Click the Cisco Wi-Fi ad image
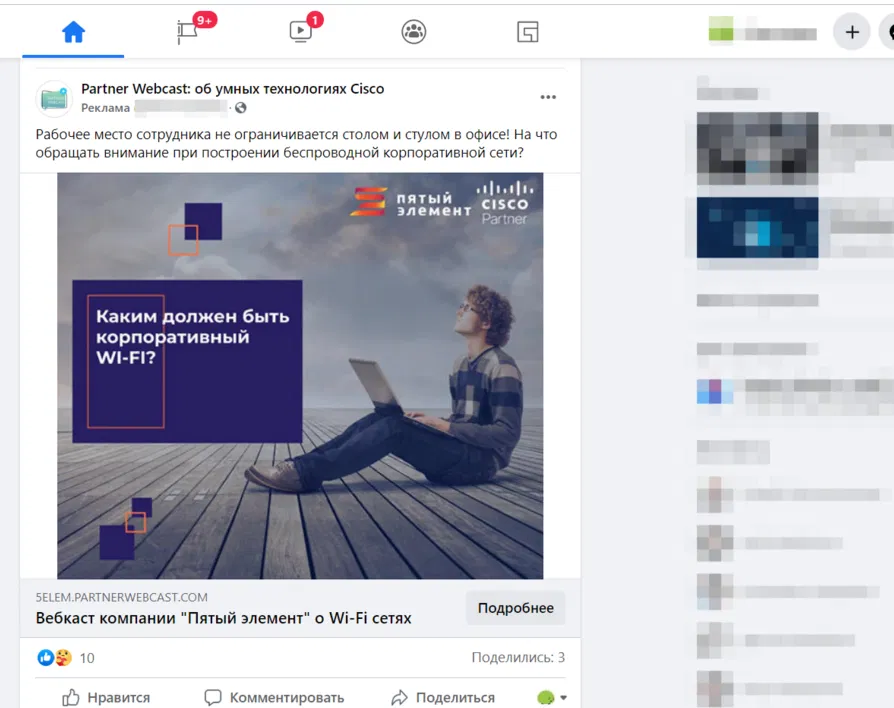 (x=300, y=375)
